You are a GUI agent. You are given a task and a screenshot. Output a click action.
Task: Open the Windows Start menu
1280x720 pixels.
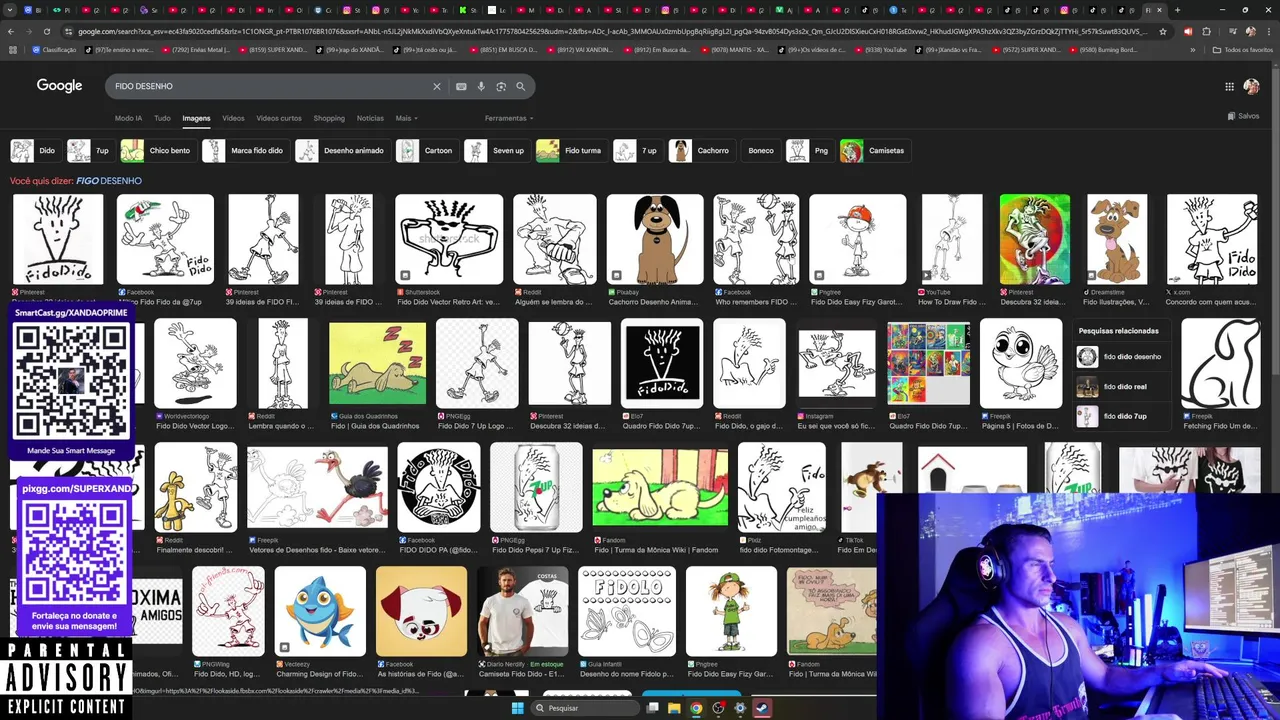point(517,708)
